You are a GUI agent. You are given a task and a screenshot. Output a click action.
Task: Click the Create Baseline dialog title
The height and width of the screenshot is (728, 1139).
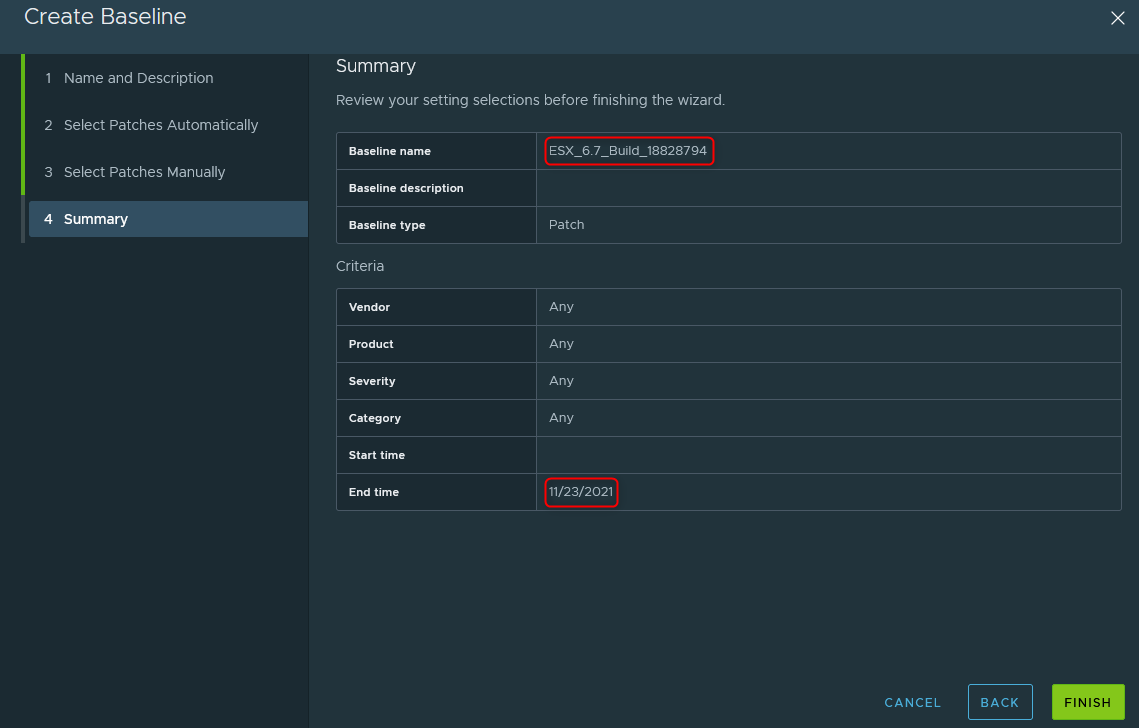coord(105,17)
